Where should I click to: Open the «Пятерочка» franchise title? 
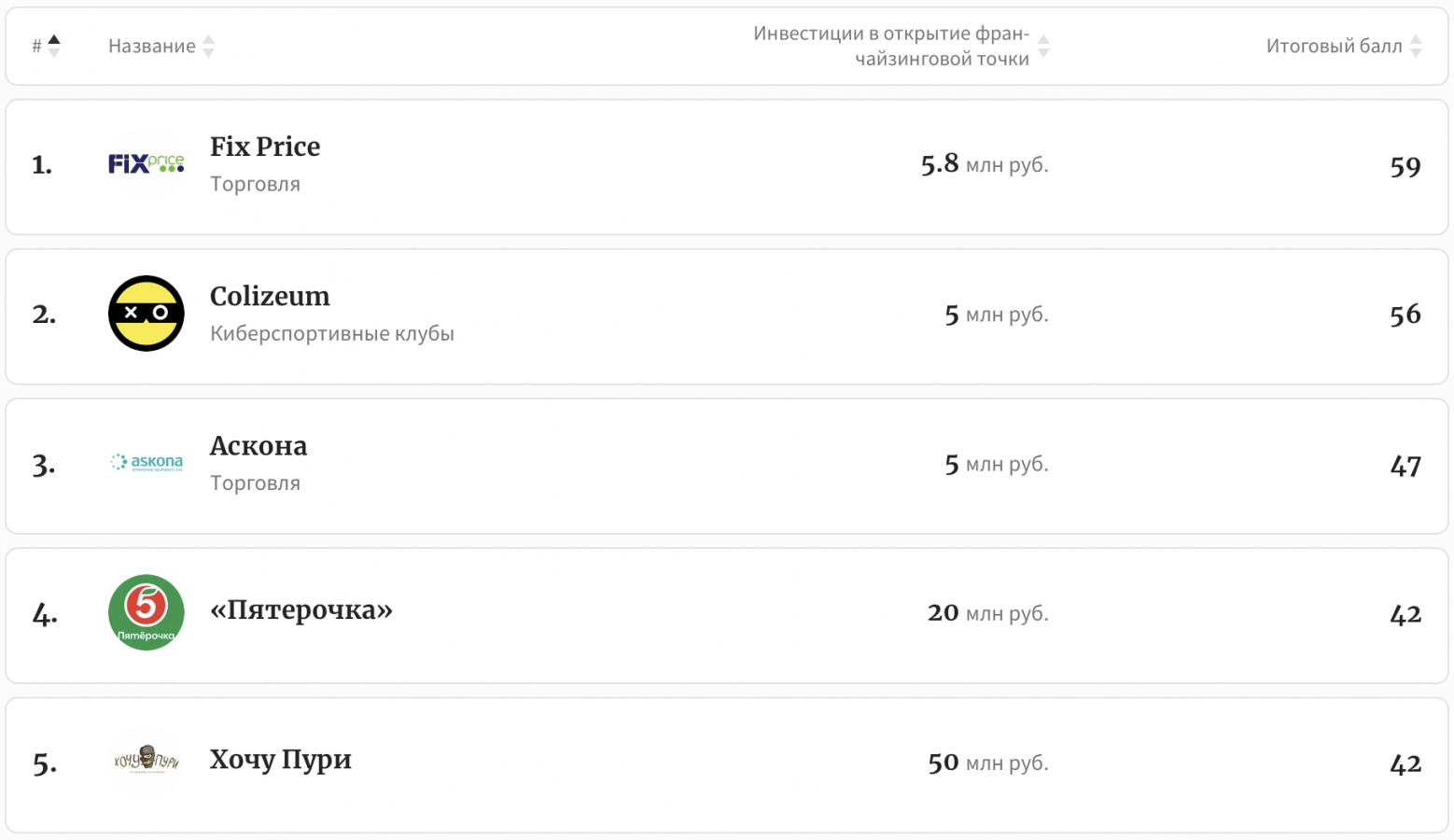301,609
